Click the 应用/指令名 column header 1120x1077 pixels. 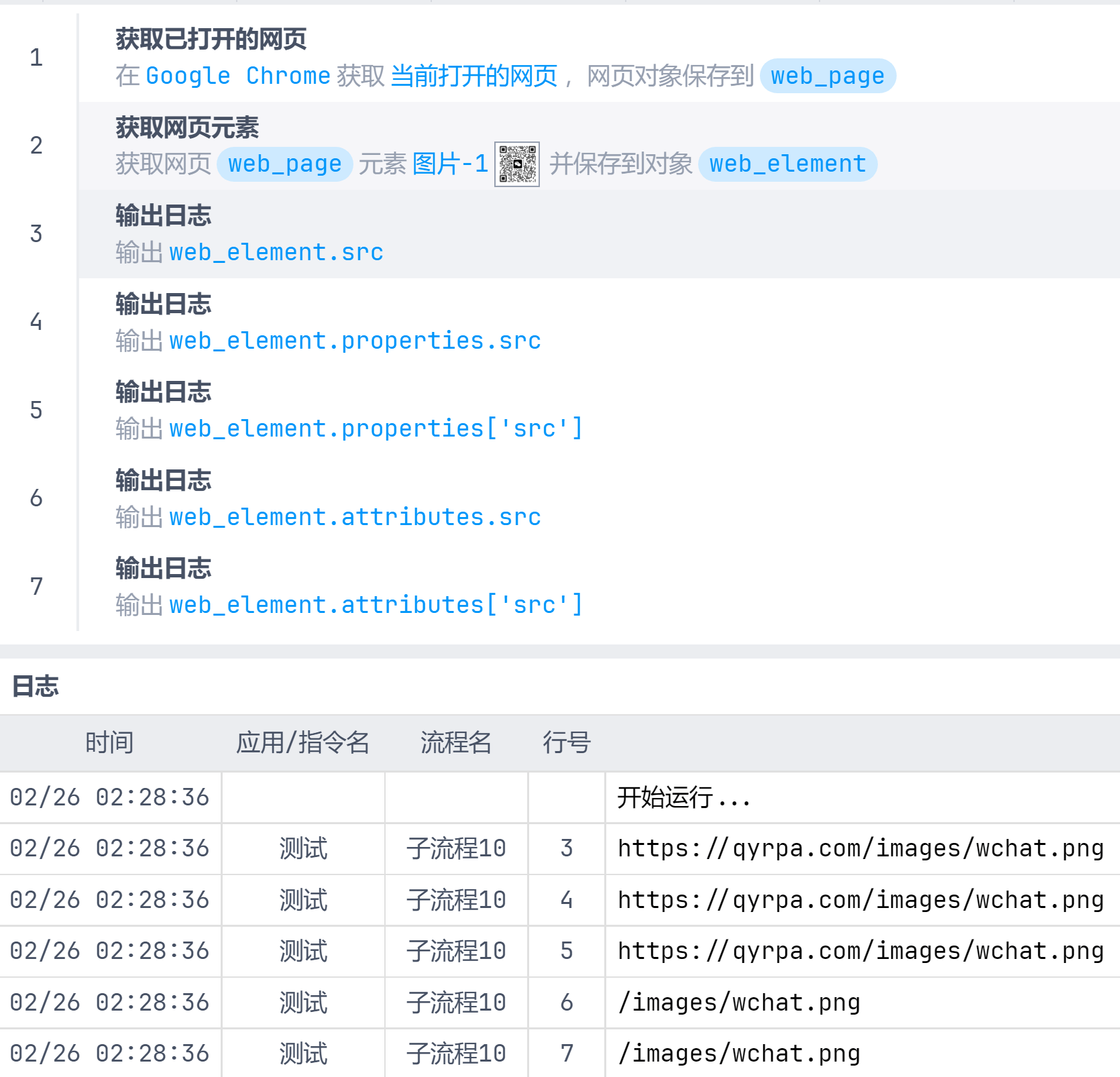point(302,743)
